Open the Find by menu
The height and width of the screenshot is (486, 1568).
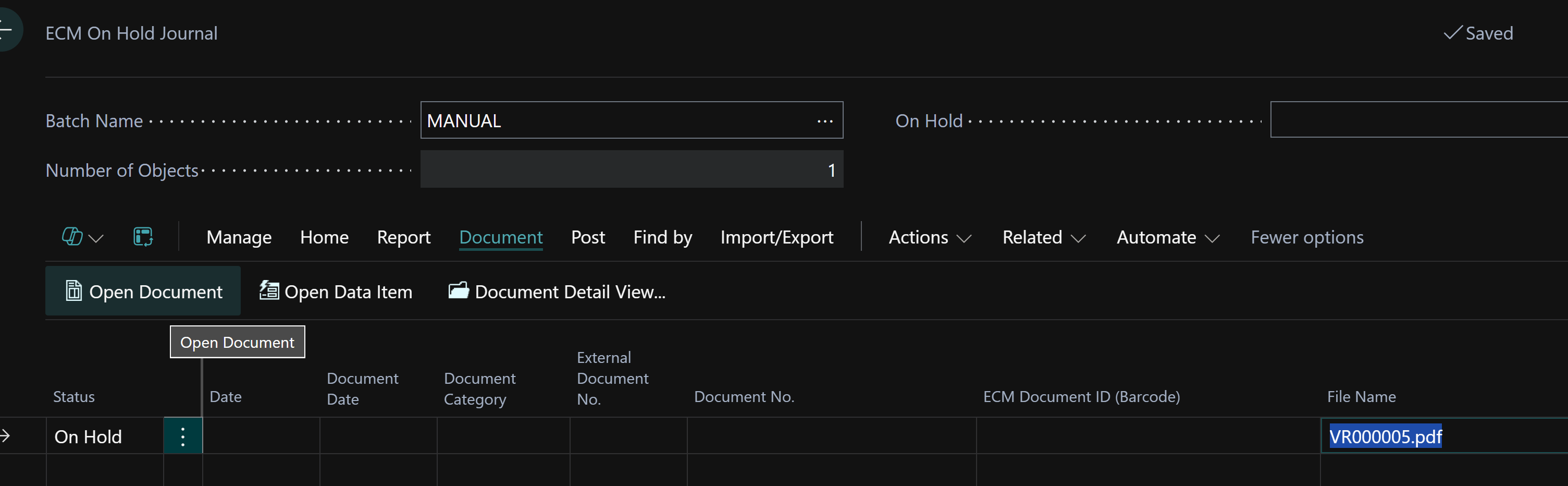pos(662,237)
